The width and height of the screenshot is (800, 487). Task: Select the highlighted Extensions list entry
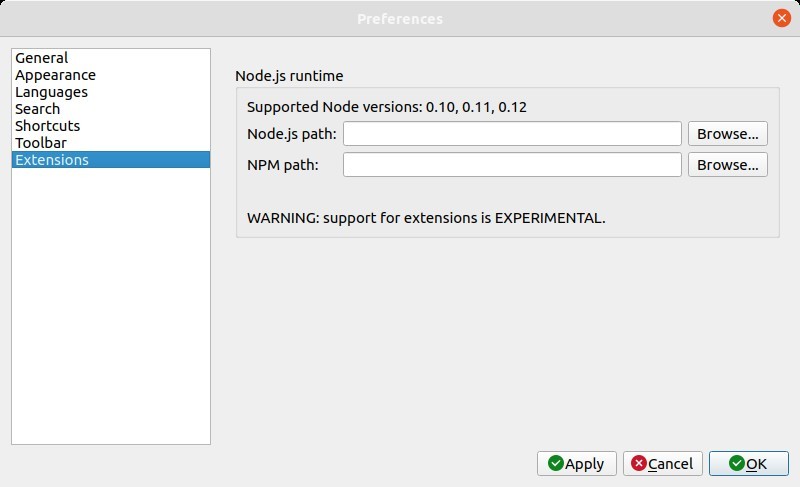tap(52, 160)
